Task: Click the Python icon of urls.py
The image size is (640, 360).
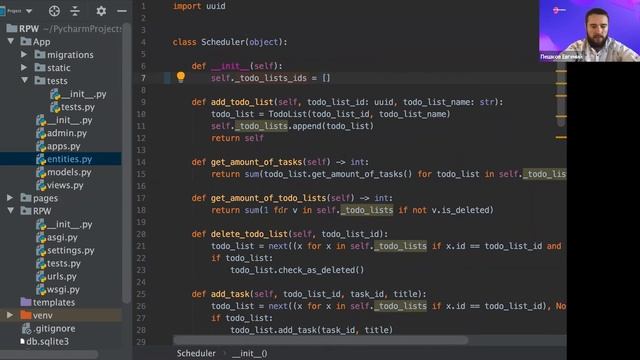Action: coord(41,276)
